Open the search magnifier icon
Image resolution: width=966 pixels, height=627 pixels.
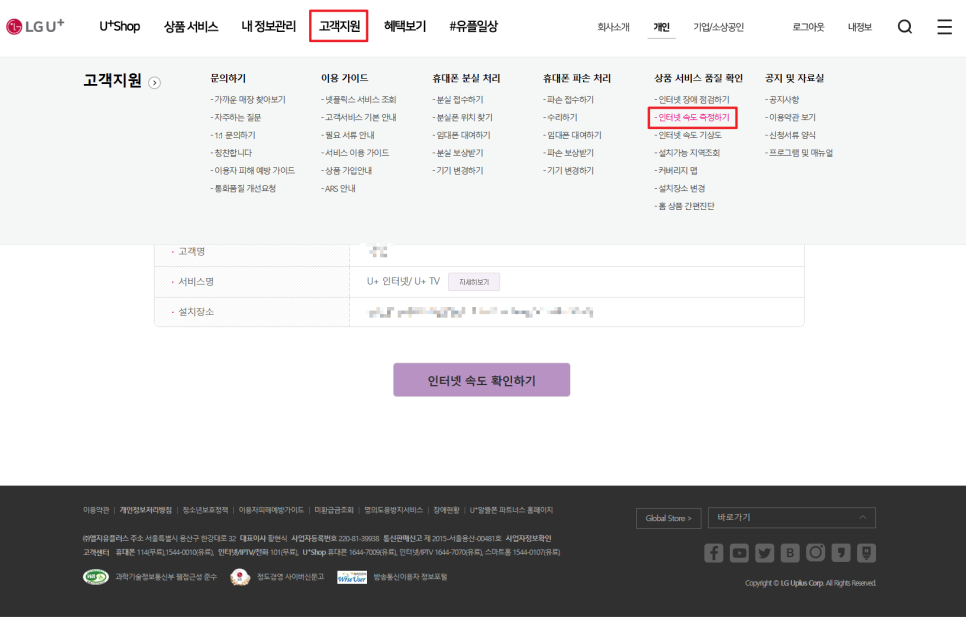coord(904,26)
